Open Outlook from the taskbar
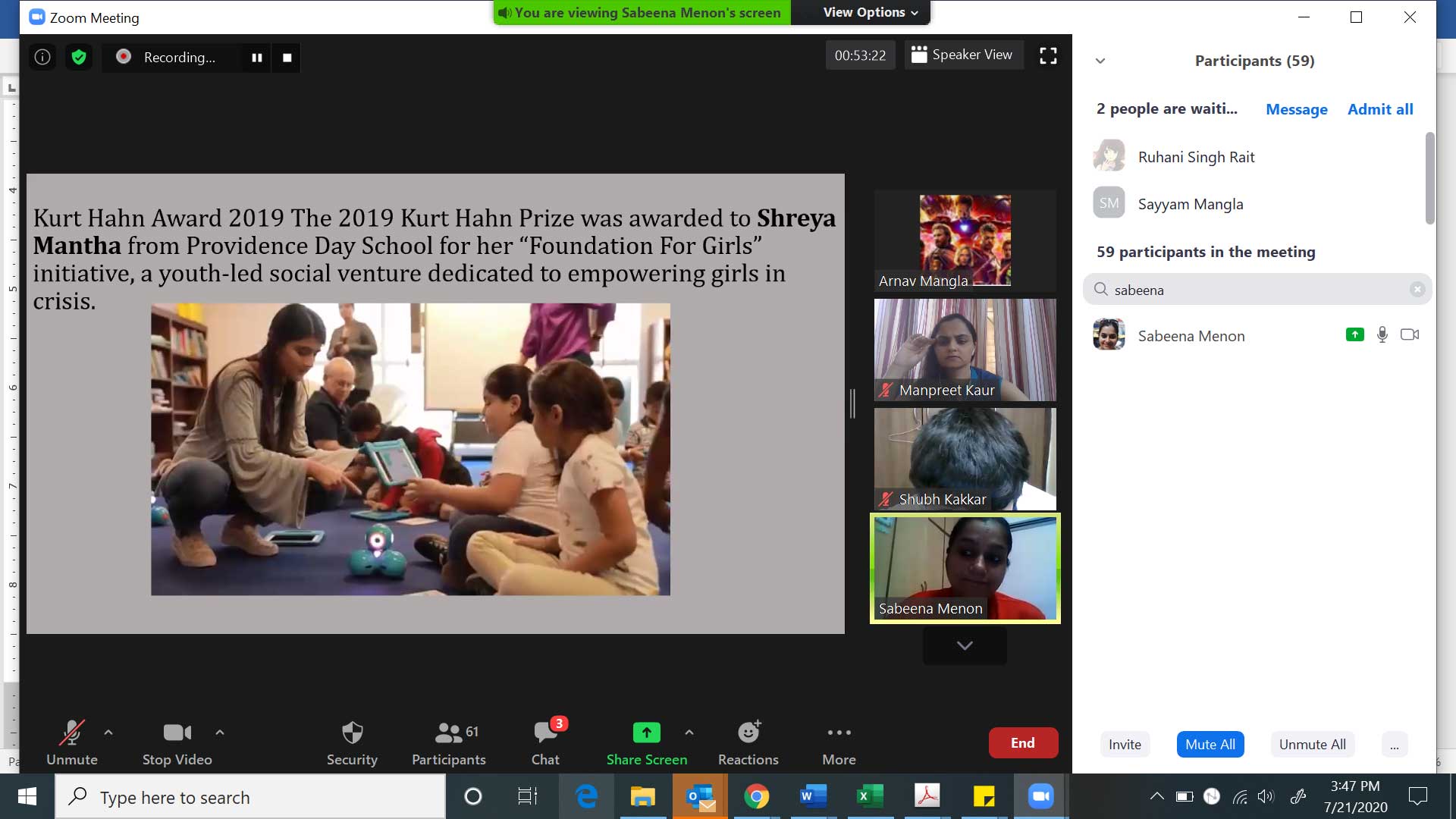This screenshot has height=819, width=1456. tap(700, 796)
